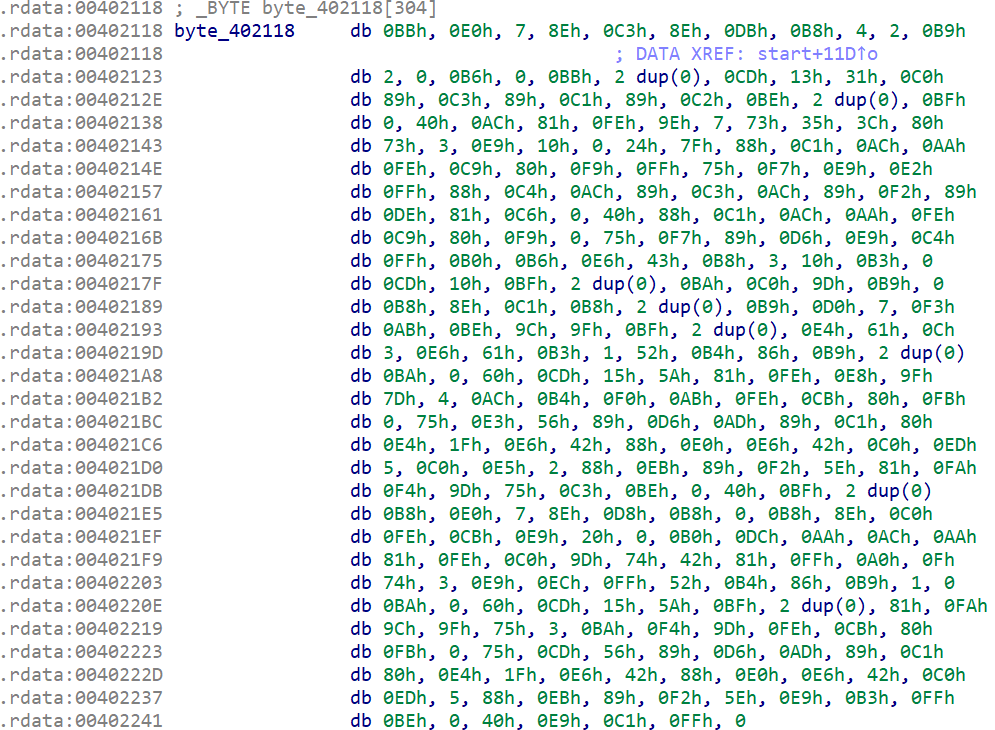The height and width of the screenshot is (730, 995).
Task: Click address .rdata:00402241
Action: click(81, 721)
